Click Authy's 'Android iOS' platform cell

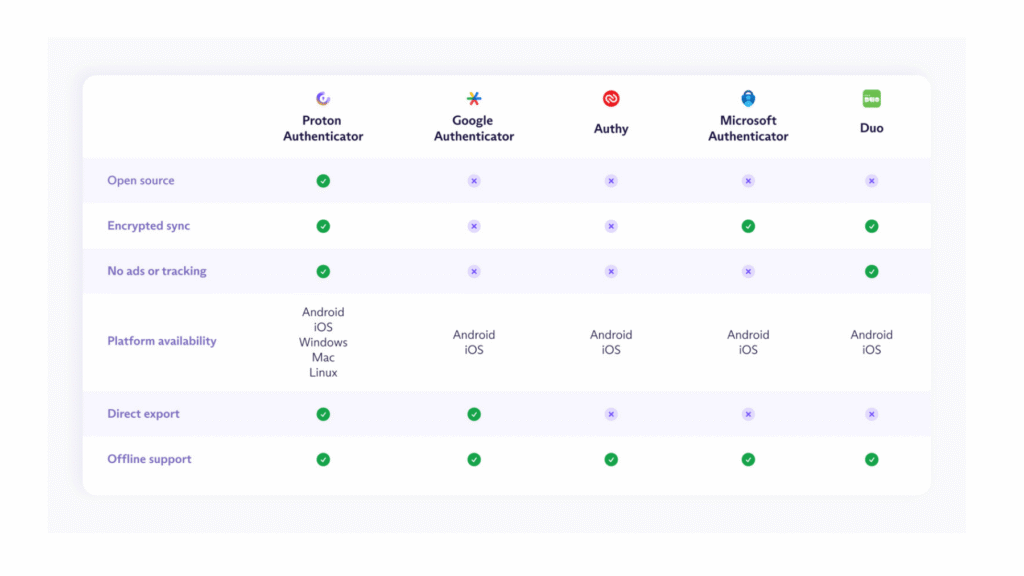[x=611, y=342]
